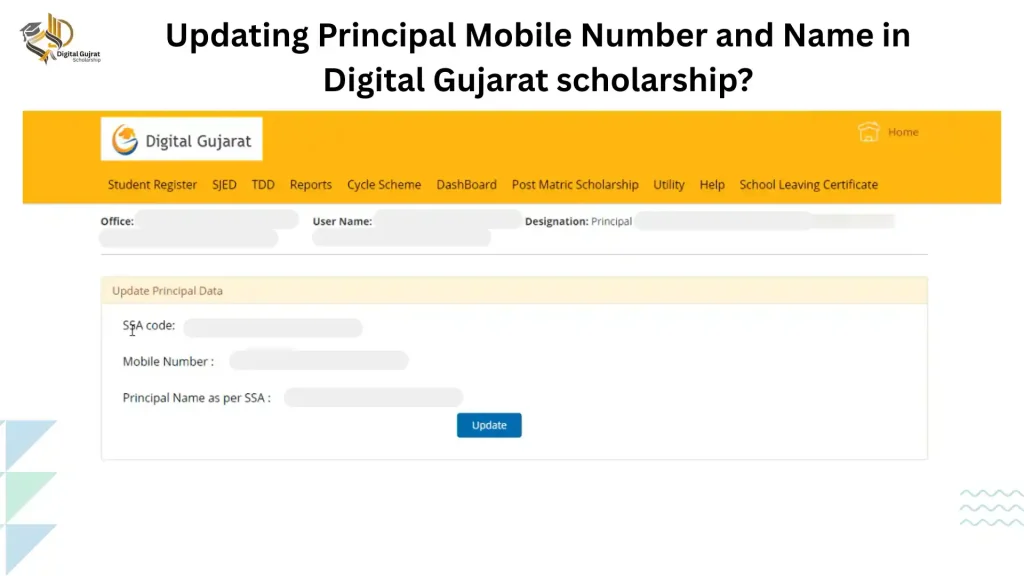Click the Digital Gujarat Scholarship graduation cap logo

(58, 39)
